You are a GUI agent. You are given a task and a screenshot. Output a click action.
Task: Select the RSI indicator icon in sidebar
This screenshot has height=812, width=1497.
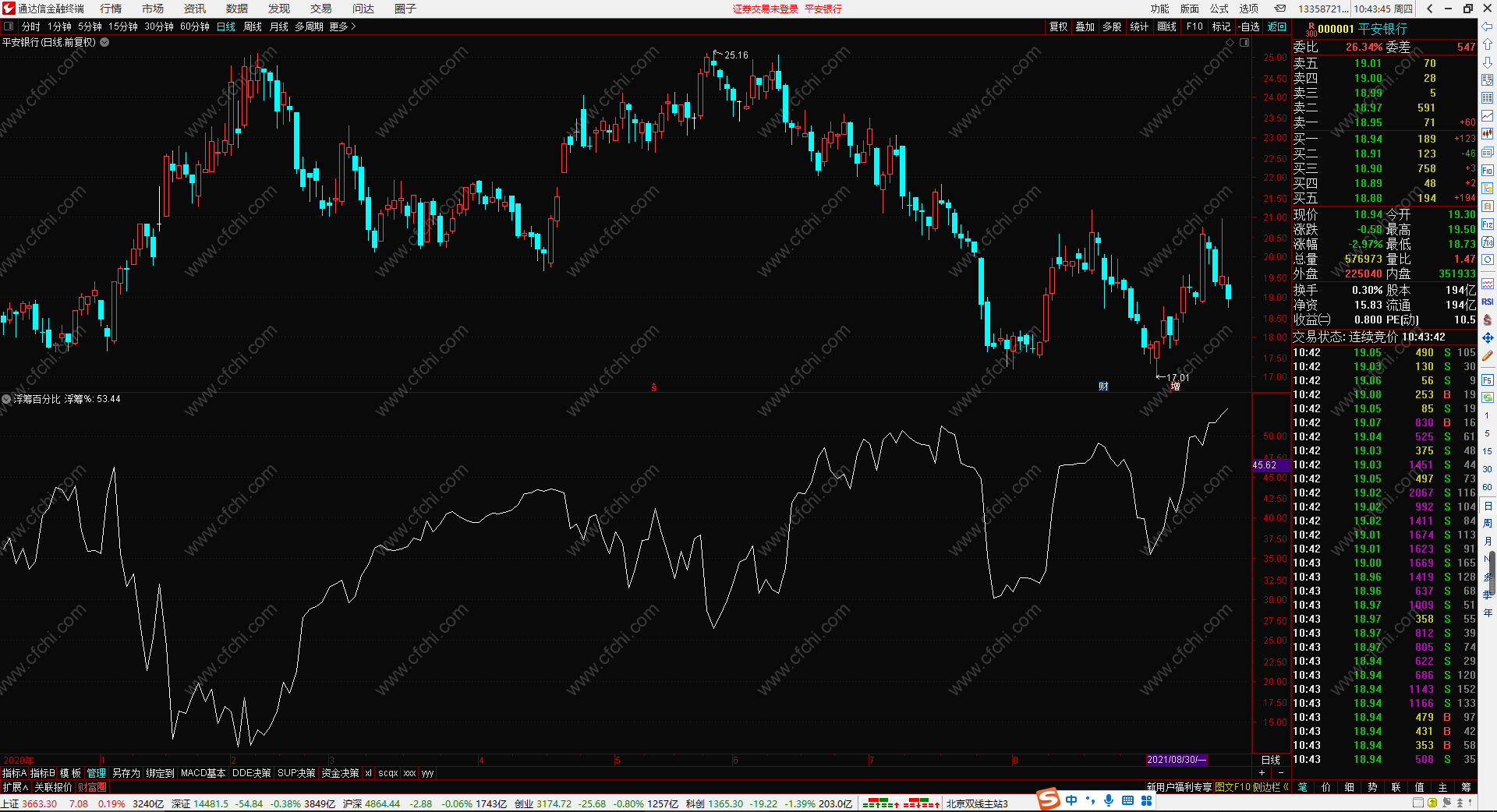[1488, 302]
